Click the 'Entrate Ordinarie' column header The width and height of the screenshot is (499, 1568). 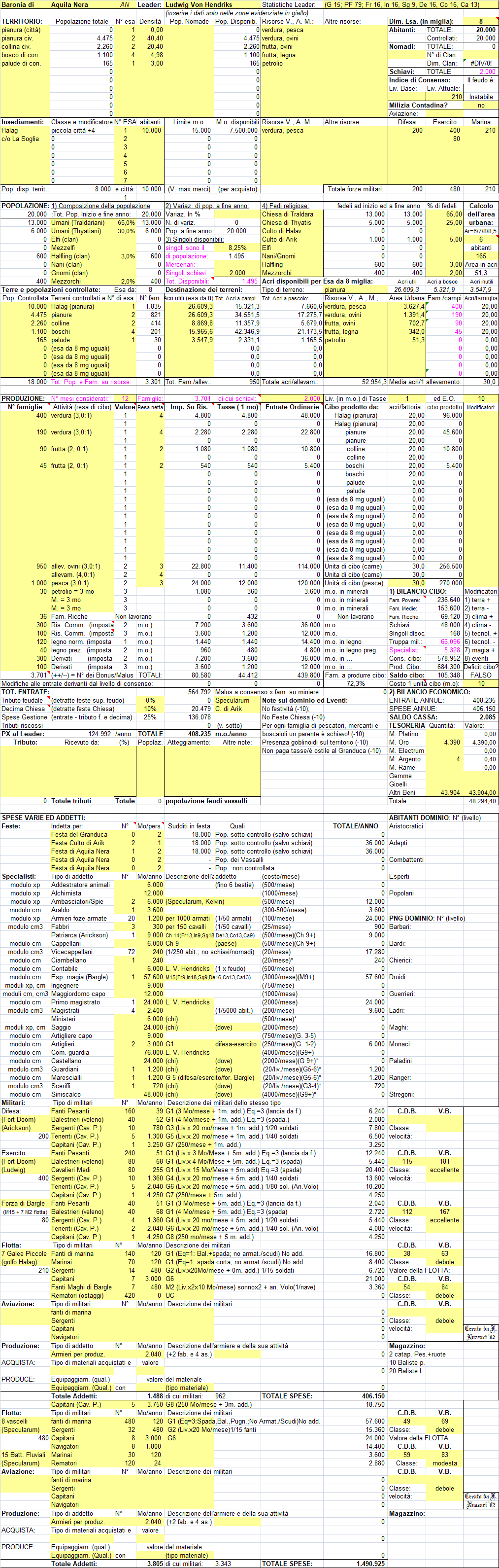pyautogui.click(x=292, y=407)
